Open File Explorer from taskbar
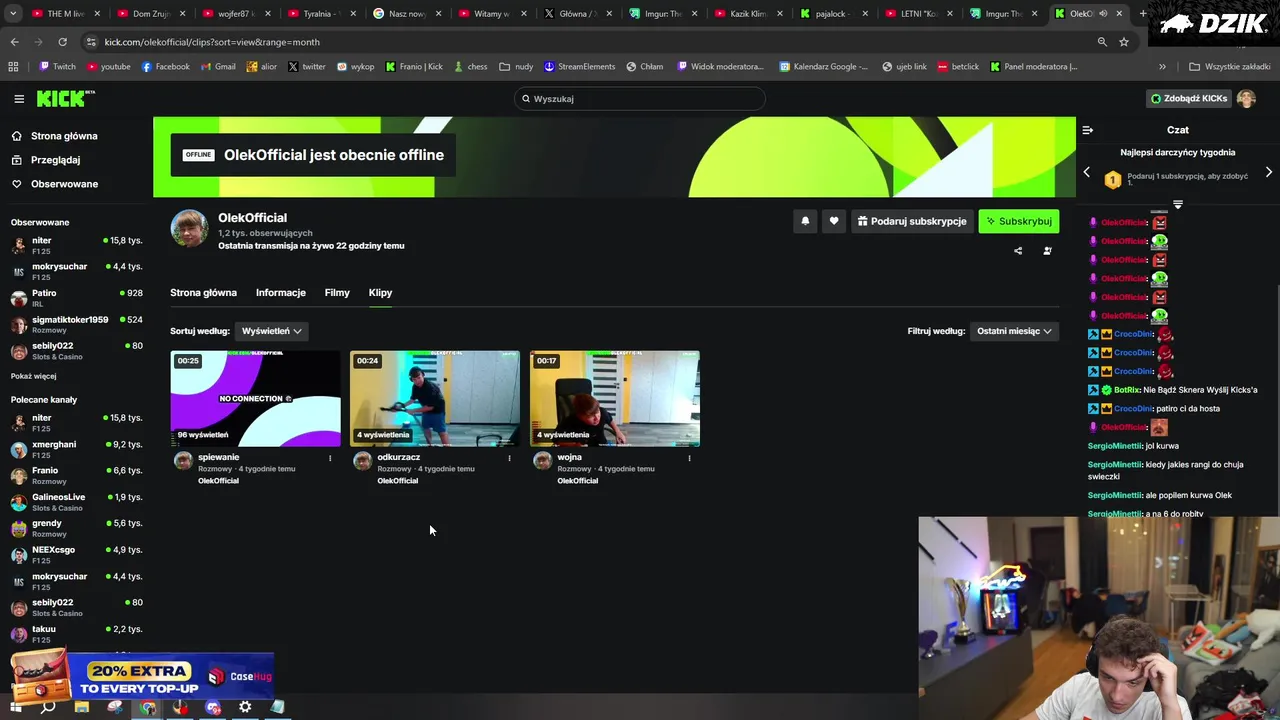The width and height of the screenshot is (1280, 720). (x=82, y=707)
